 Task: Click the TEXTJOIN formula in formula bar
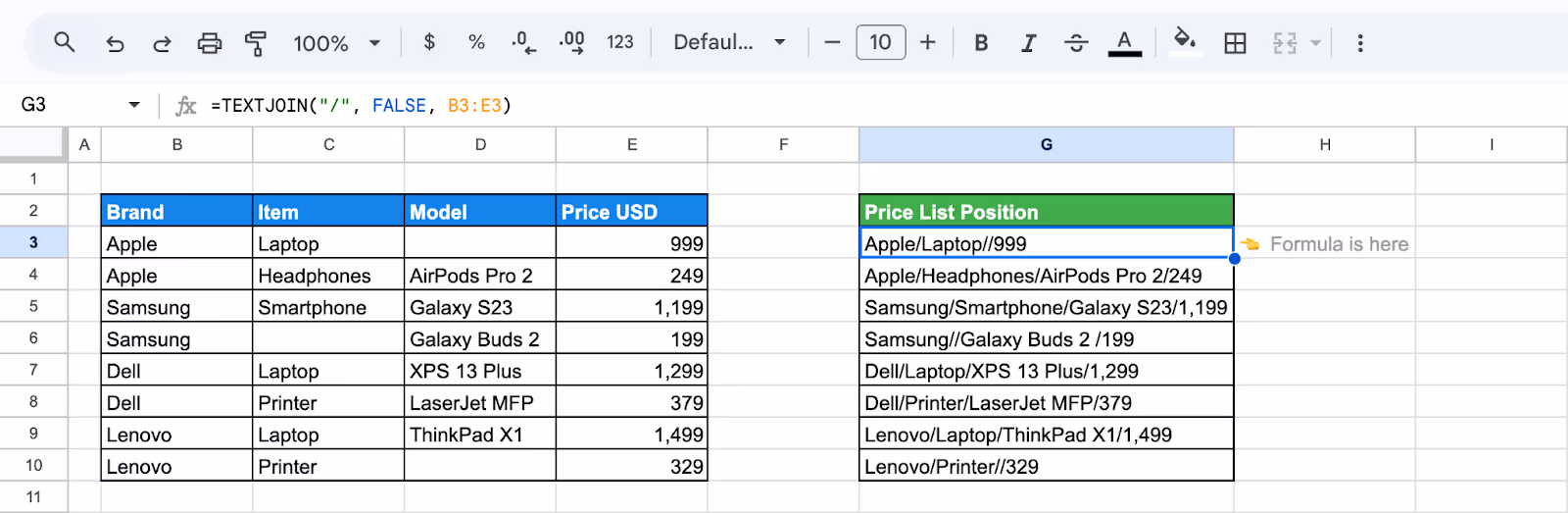tap(361, 105)
